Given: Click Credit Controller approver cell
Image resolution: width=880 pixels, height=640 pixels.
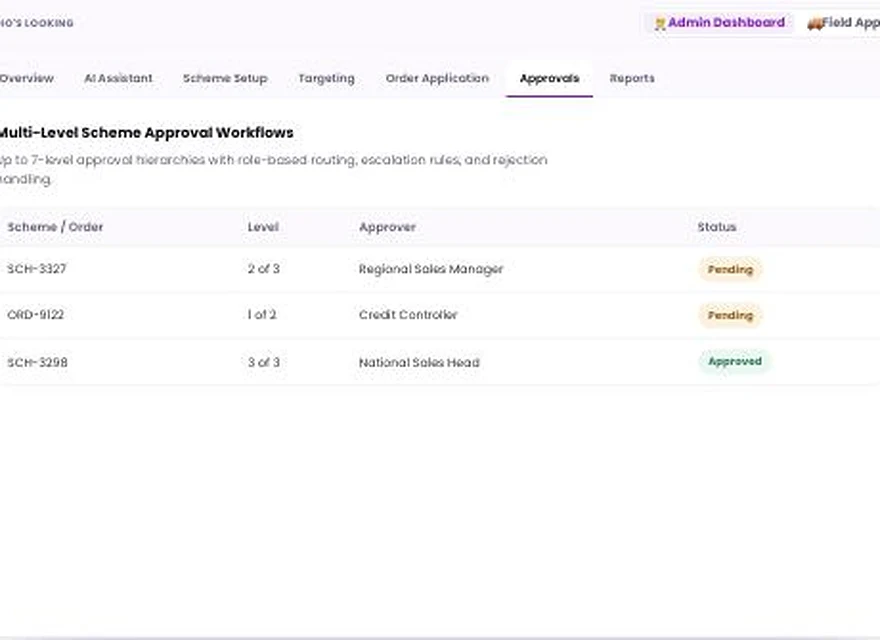Looking at the screenshot, I should 408,314.
